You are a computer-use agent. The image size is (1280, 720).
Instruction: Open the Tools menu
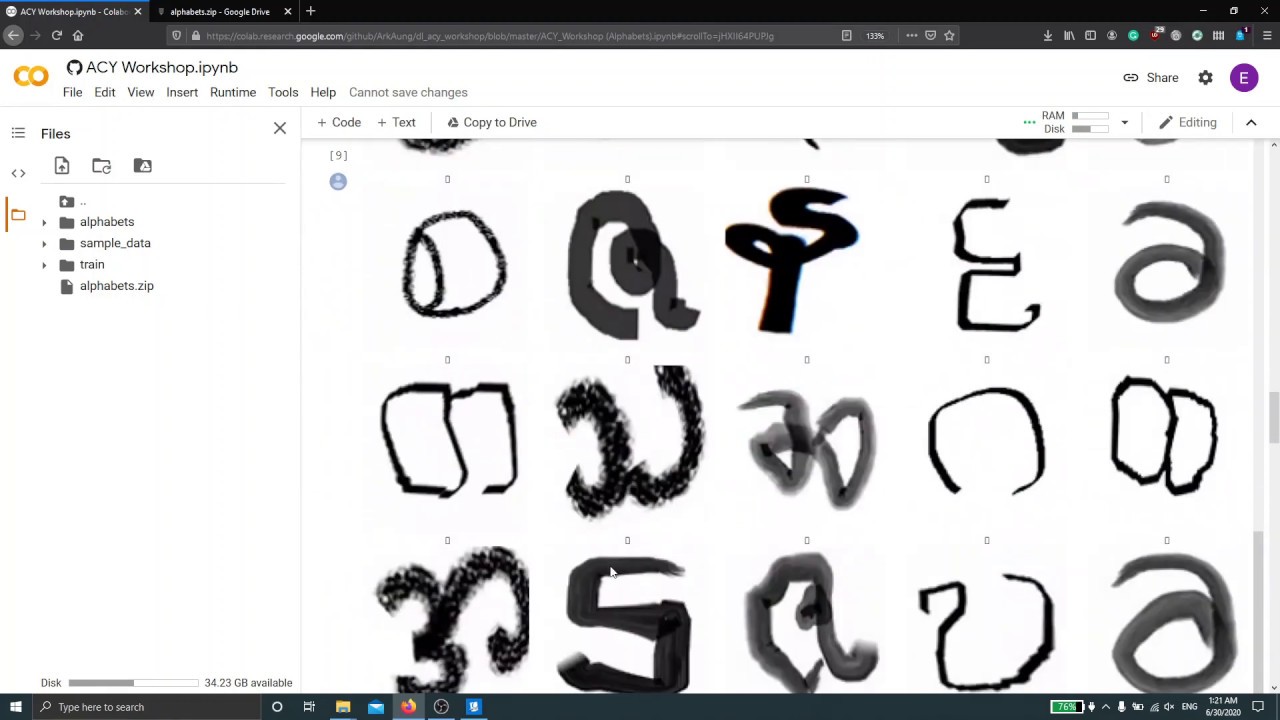coord(283,92)
